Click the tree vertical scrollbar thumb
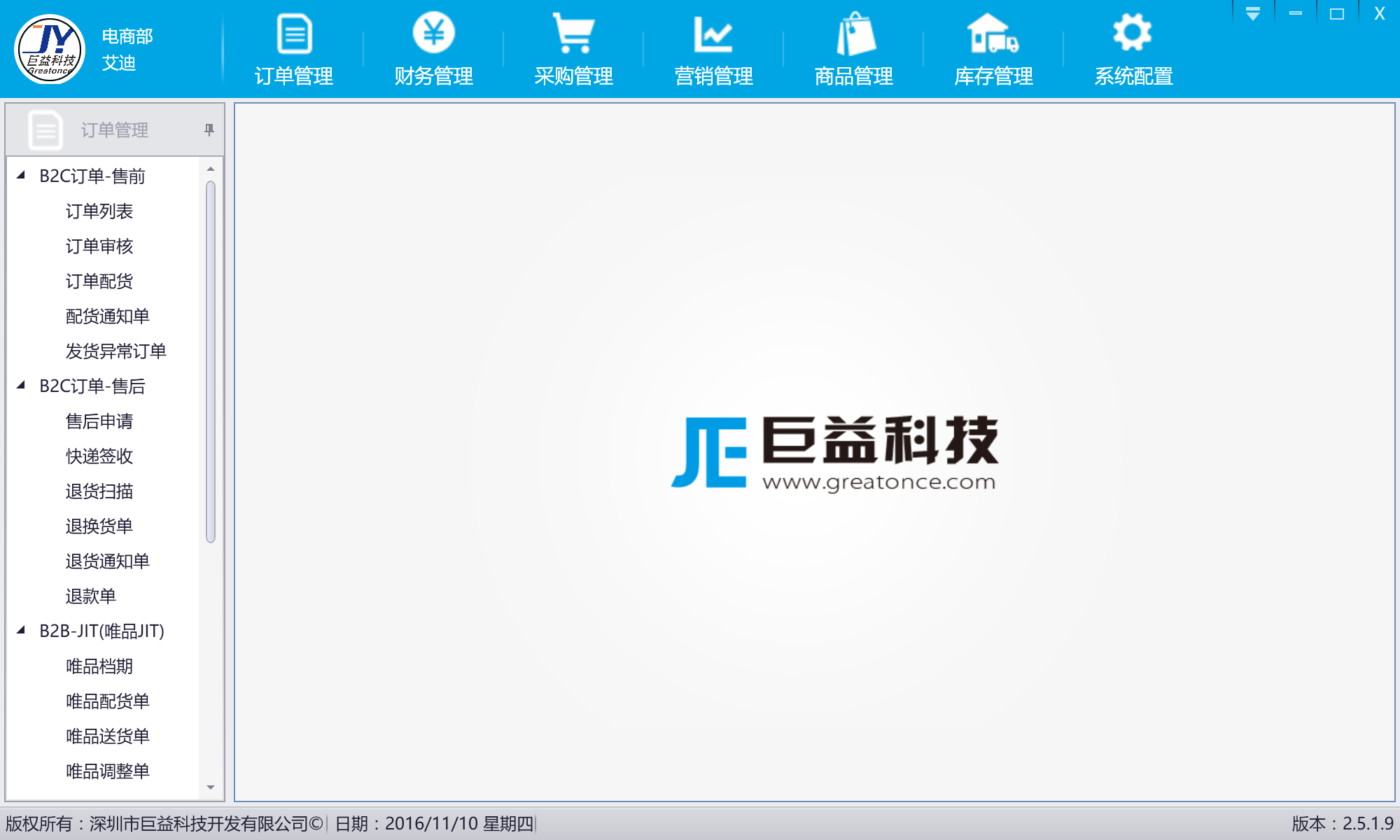 [x=211, y=361]
